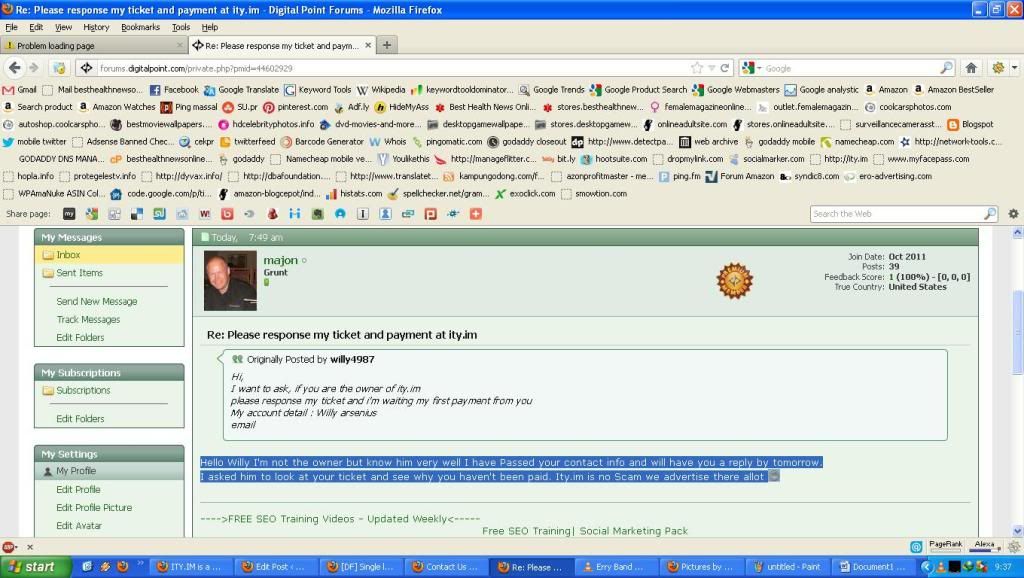The image size is (1024, 578).
Task: Open a new tab with the plus button
Action: [x=387, y=45]
